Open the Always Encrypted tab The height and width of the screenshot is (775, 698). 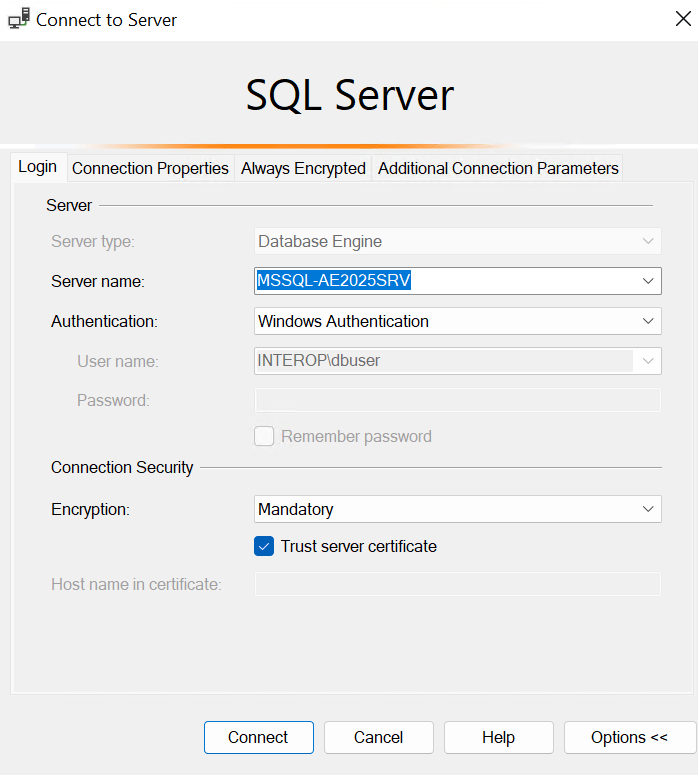(x=303, y=168)
